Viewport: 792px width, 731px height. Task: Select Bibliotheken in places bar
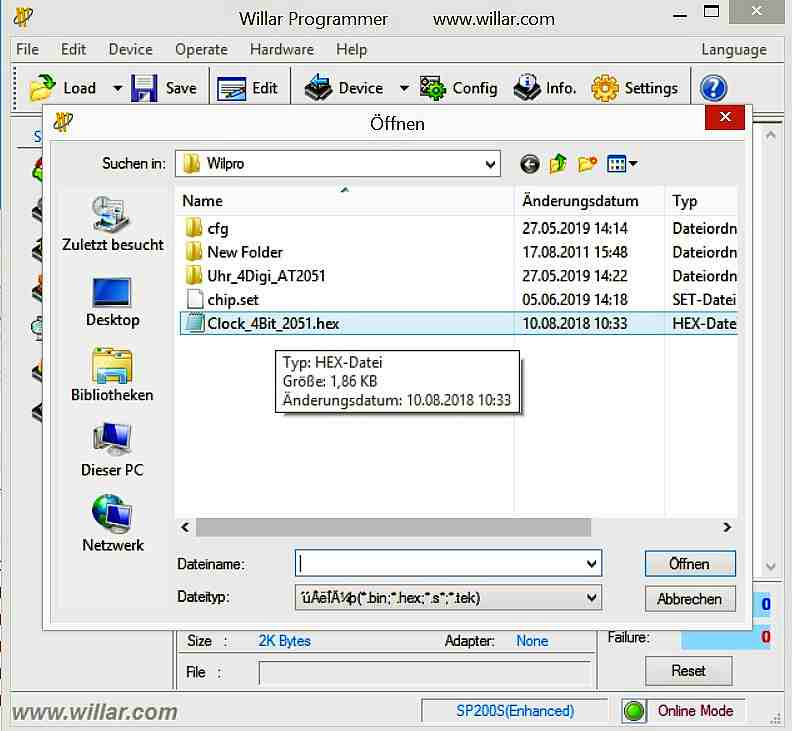click(x=112, y=374)
